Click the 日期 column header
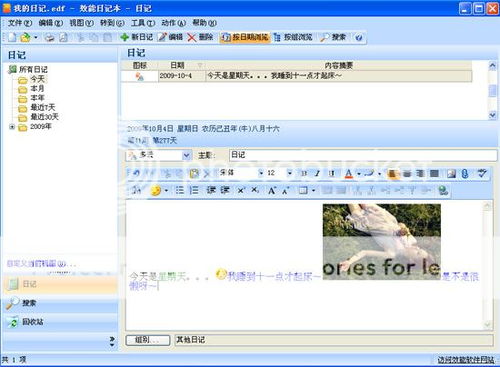500x367 pixels. [x=182, y=65]
